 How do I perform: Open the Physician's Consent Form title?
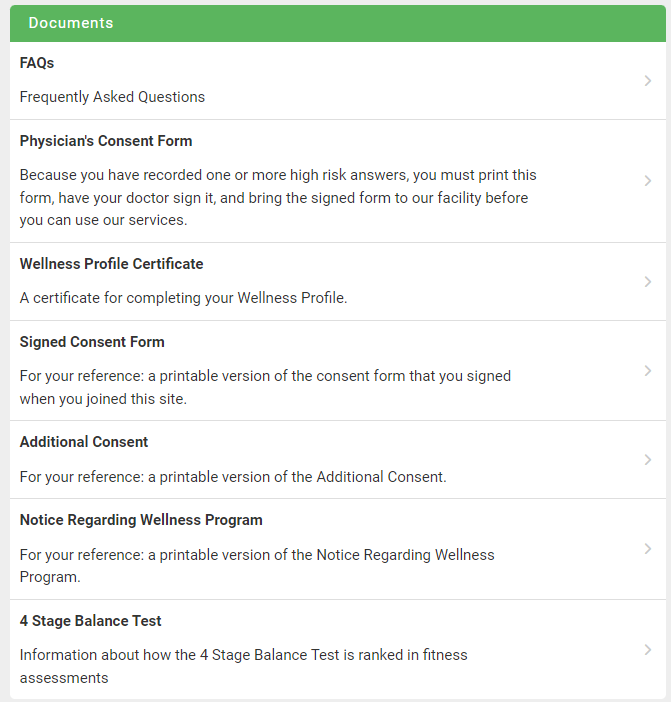[x=106, y=141]
